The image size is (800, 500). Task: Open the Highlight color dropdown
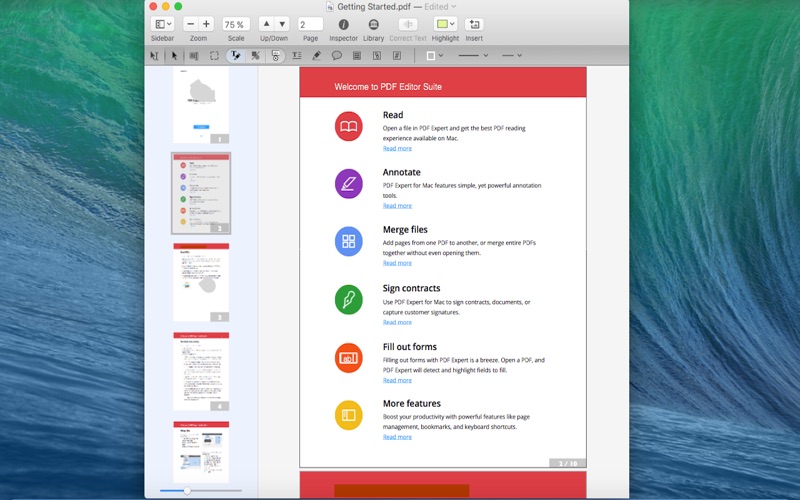pos(452,24)
